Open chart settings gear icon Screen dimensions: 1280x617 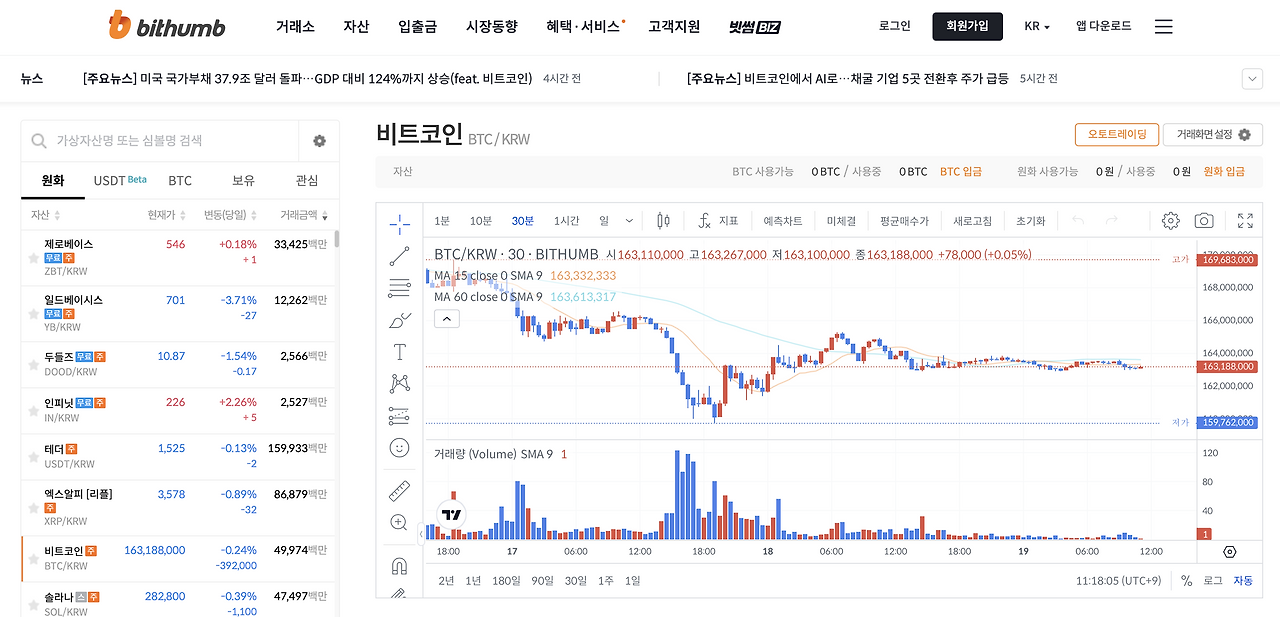click(1171, 221)
